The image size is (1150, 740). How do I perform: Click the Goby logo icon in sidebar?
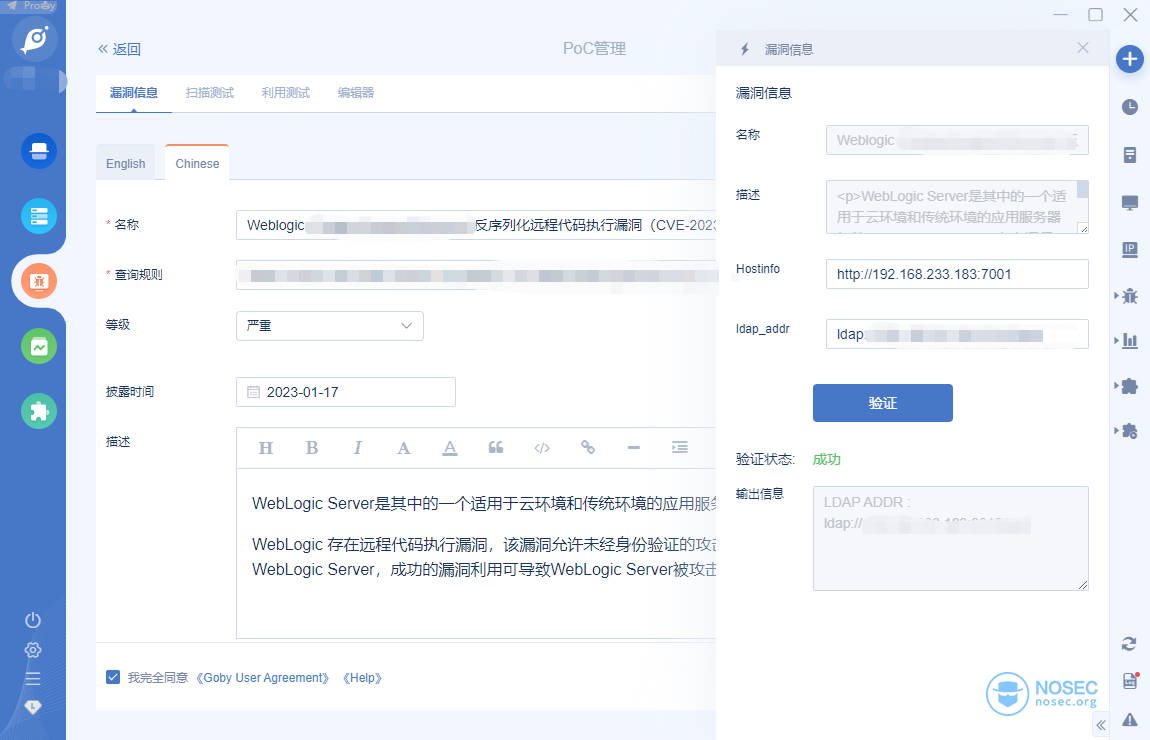[x=34, y=39]
